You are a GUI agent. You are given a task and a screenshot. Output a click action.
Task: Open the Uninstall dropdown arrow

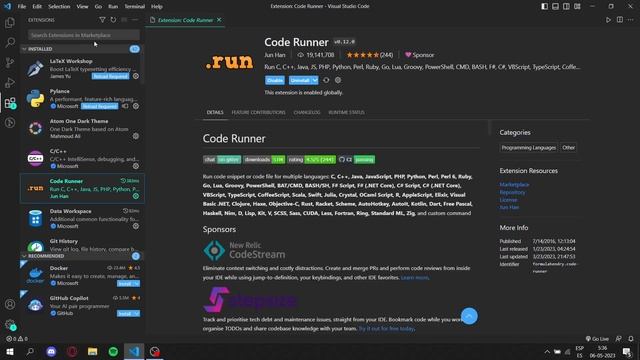[315, 80]
